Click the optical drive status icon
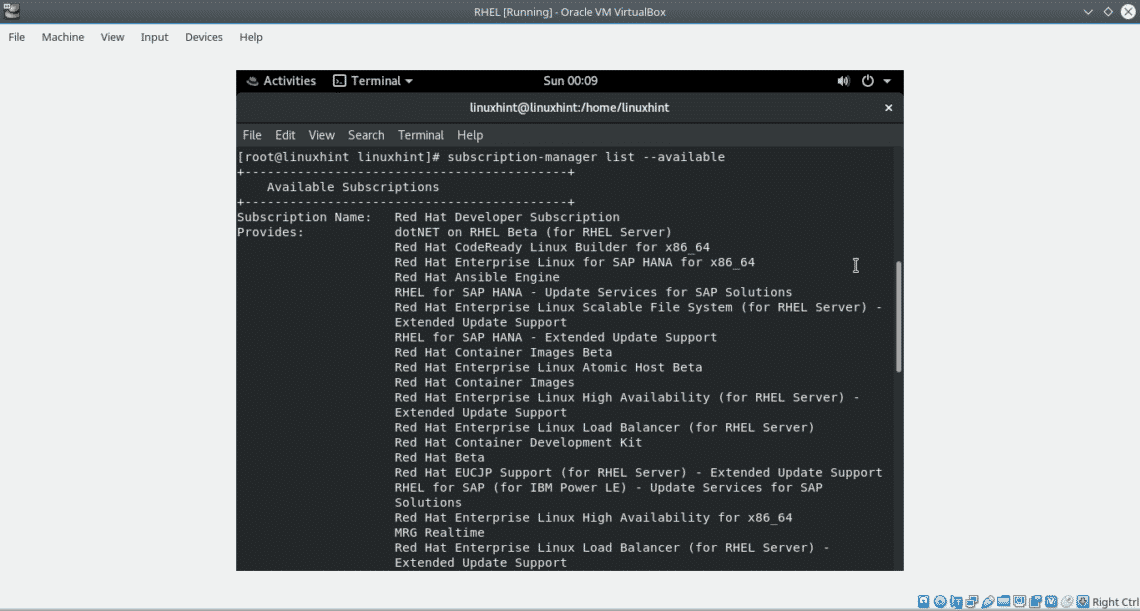 pos(940,602)
